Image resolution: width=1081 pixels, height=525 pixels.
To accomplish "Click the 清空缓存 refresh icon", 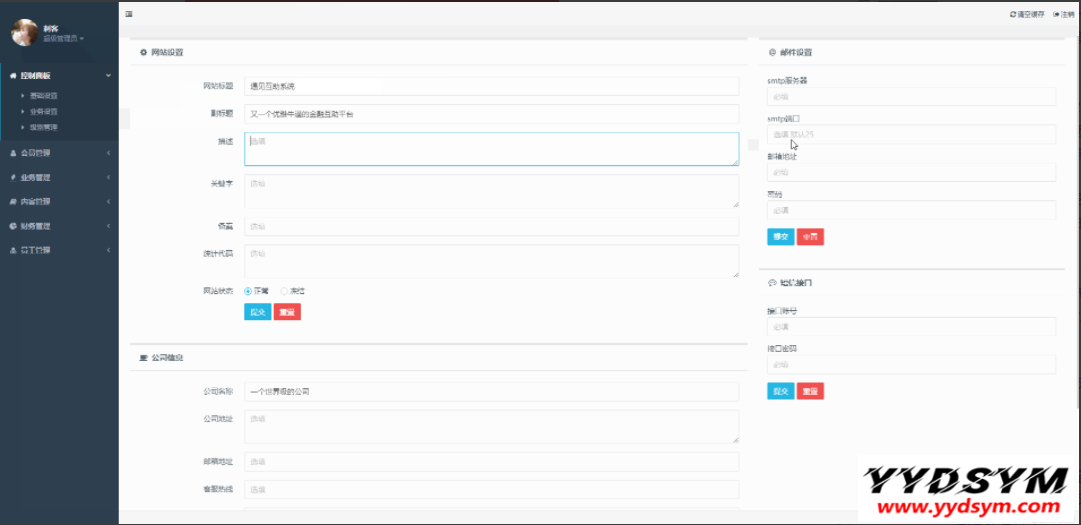I will 1013,14.
